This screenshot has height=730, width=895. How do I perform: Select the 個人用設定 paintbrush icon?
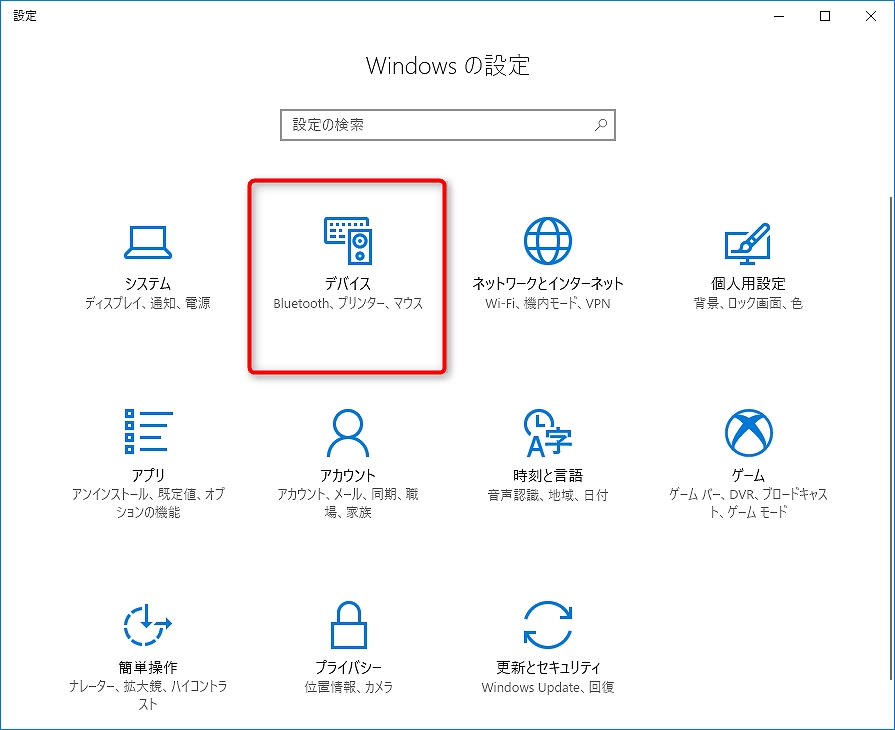[747, 241]
